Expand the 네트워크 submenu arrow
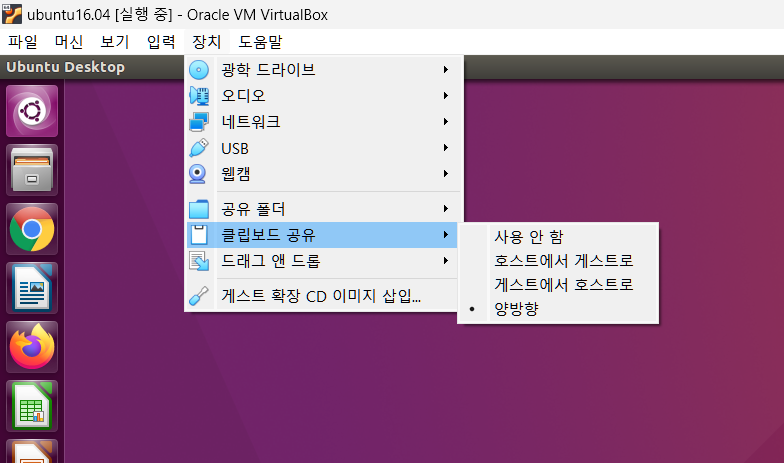This screenshot has width=784, height=463. pyautogui.click(x=446, y=122)
